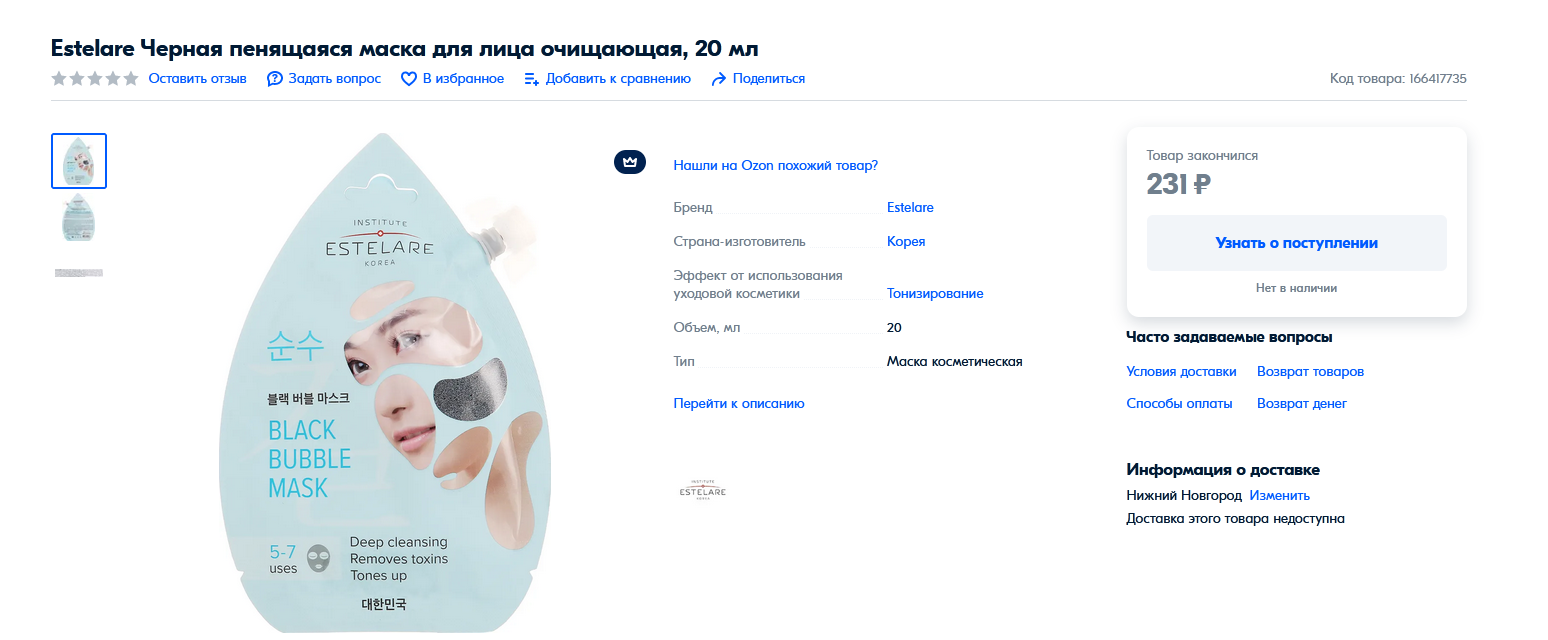Screen dimensions: 1548x640
Task: Go to "Перейти к описанию"
Action: point(739,403)
